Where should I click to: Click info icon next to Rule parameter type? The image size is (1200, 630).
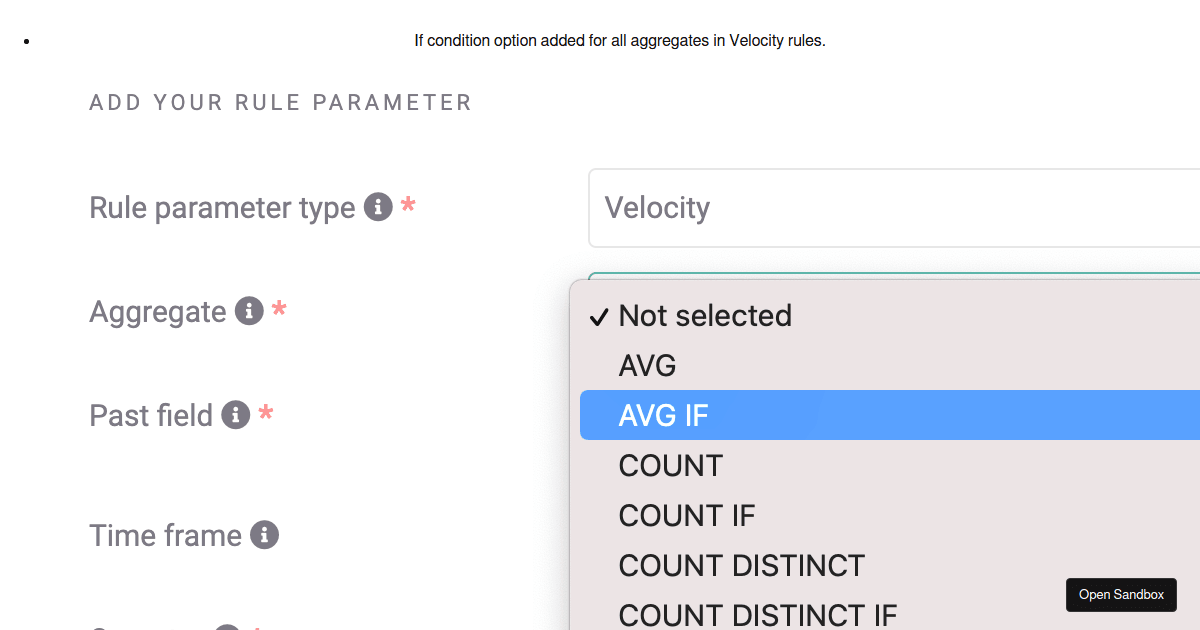pyautogui.click(x=377, y=207)
